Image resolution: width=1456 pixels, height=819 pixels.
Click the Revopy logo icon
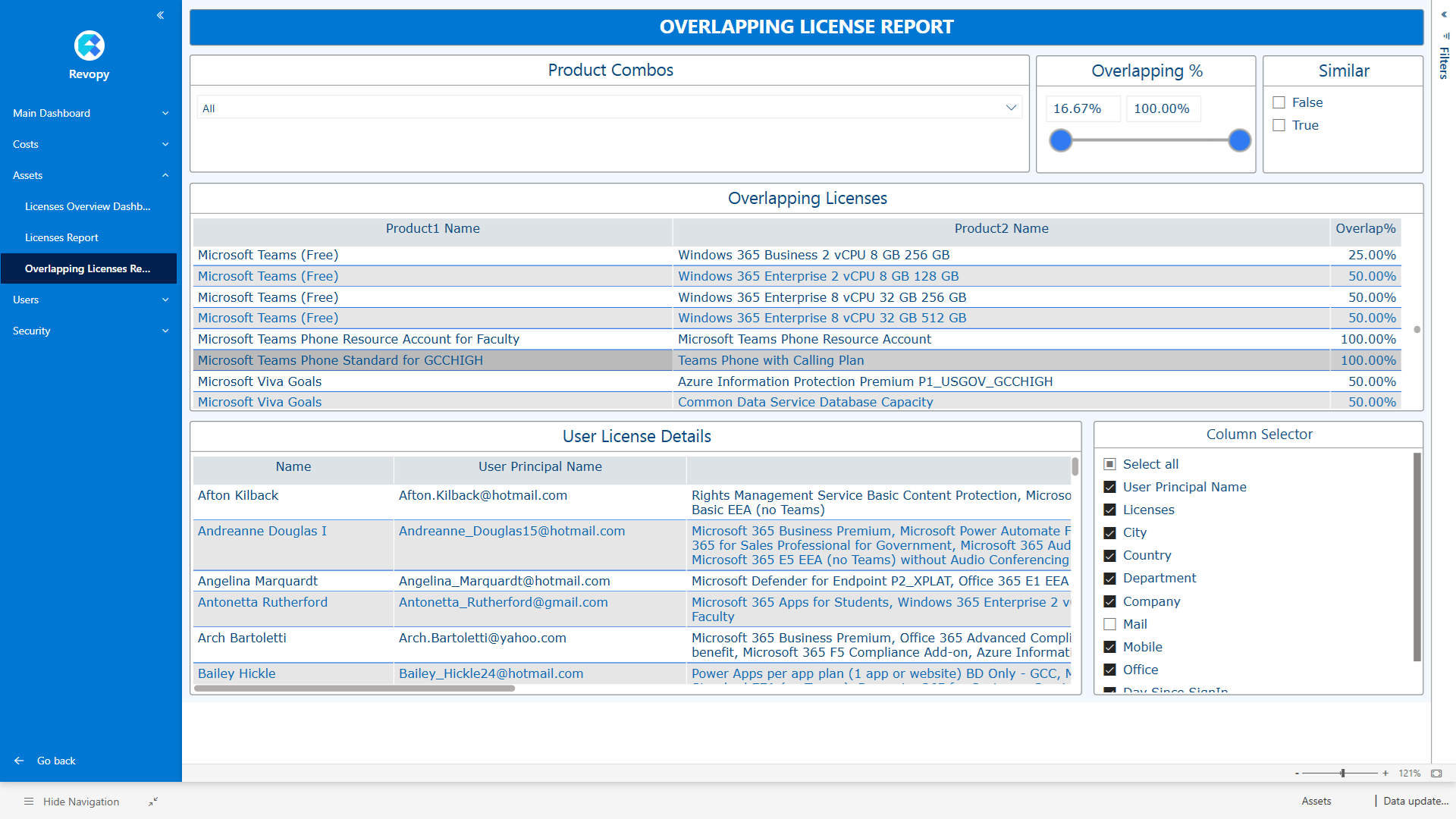coord(89,45)
